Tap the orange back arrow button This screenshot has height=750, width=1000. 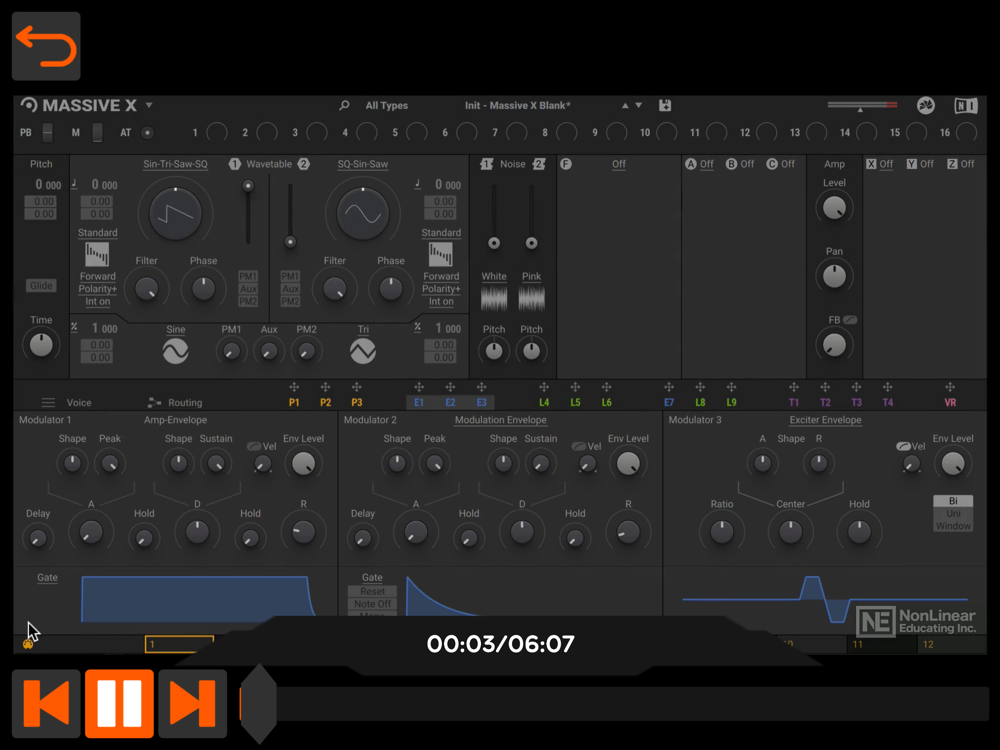coord(46,46)
